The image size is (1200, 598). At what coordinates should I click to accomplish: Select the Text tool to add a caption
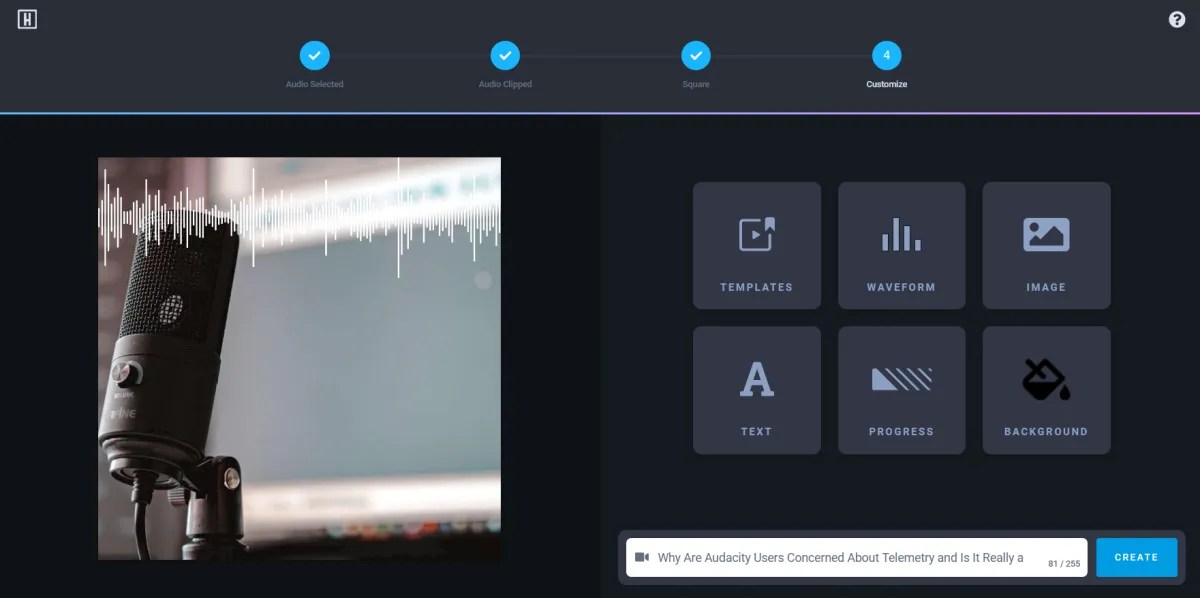click(756, 389)
